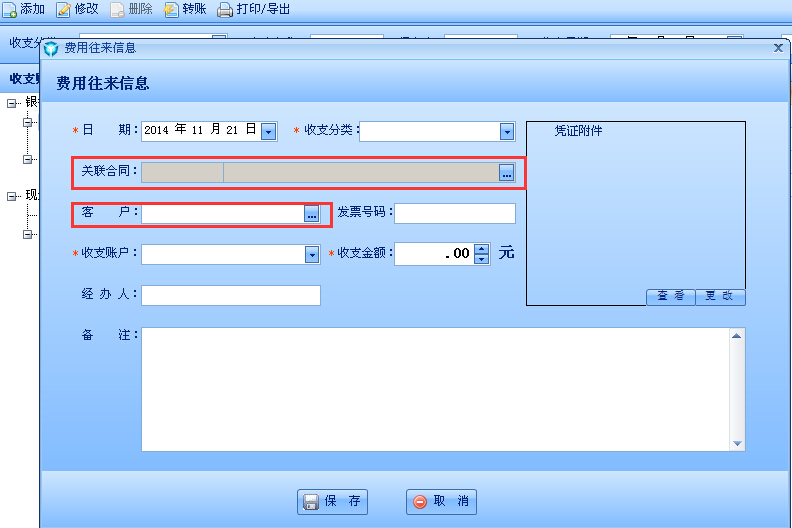This screenshot has width=792, height=528.
Task: Click the 关联合同 browse ellipsis button
Action: coord(507,173)
